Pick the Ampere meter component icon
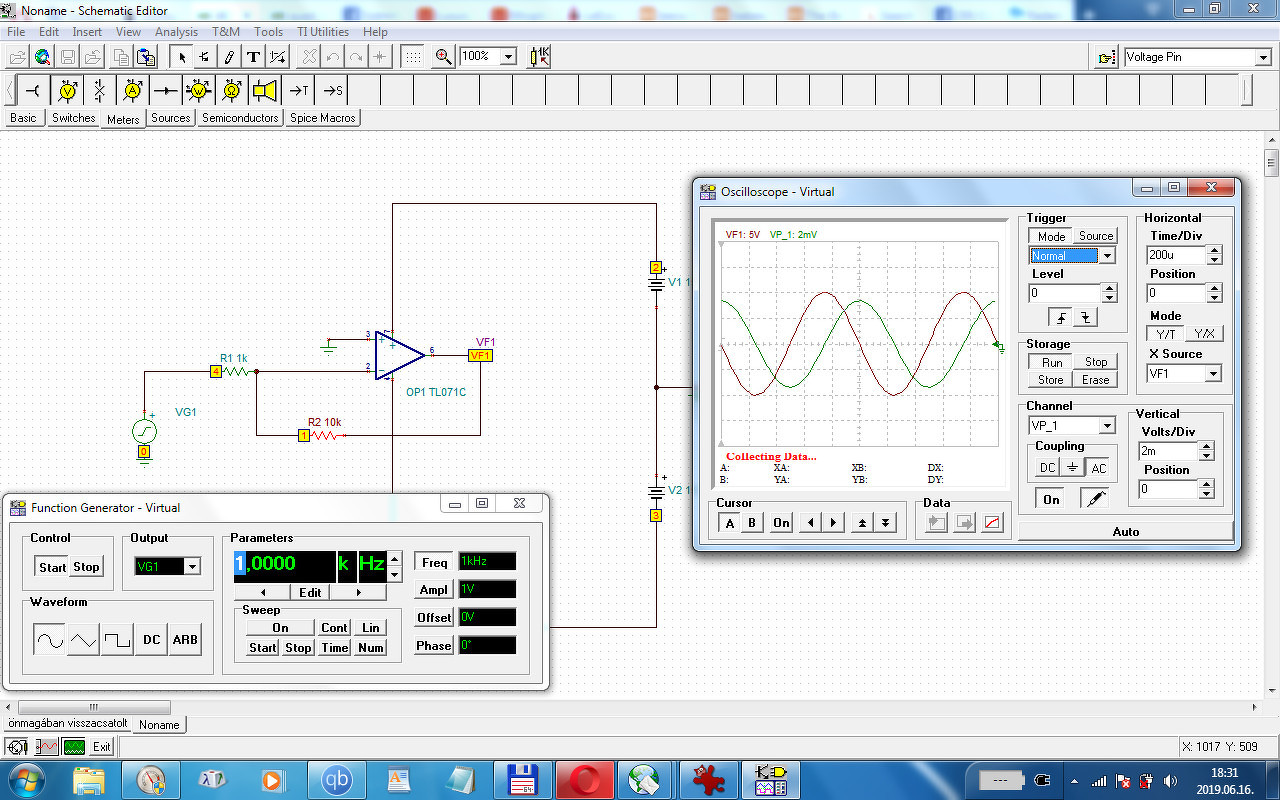The image size is (1280, 800). (132, 90)
